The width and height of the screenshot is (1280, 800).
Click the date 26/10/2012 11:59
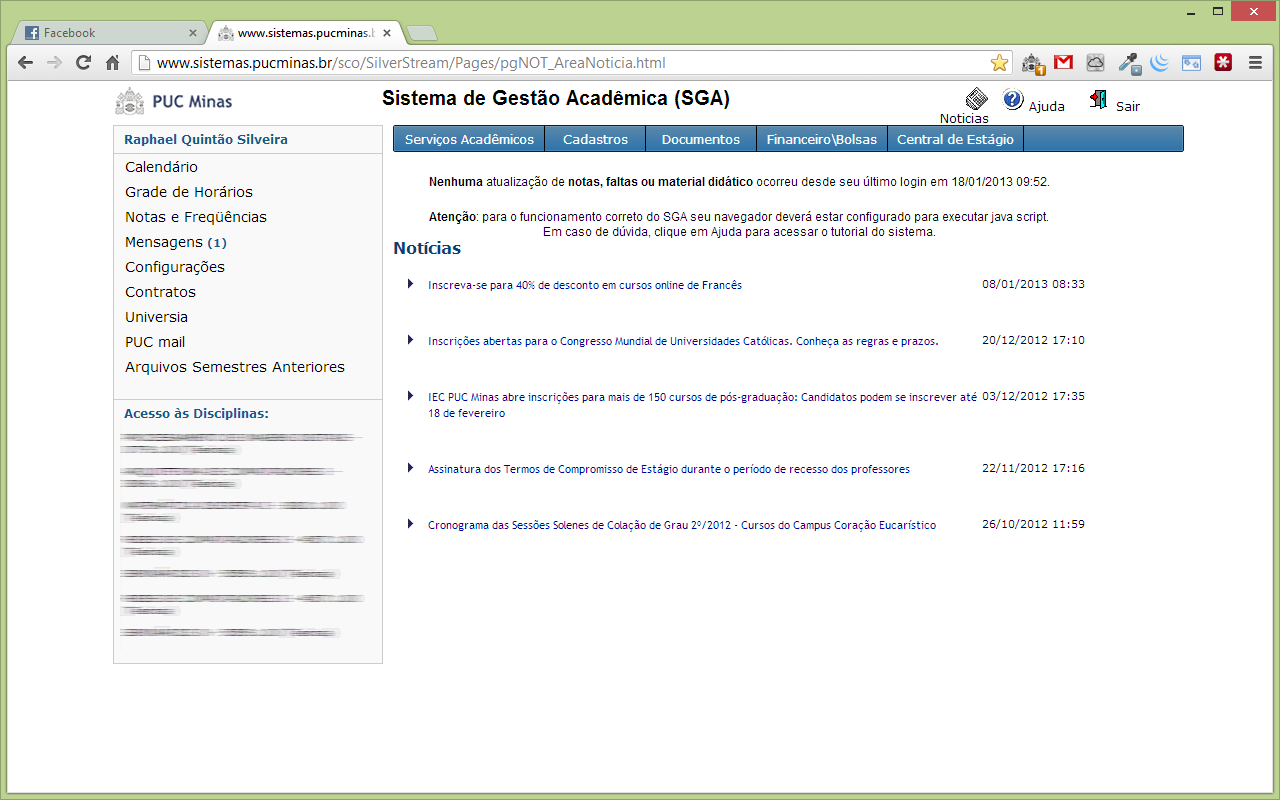point(1033,524)
